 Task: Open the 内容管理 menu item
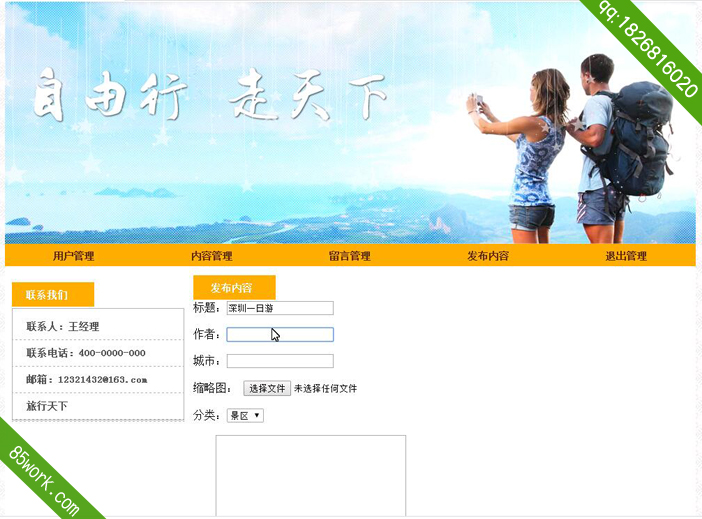[x=212, y=256]
